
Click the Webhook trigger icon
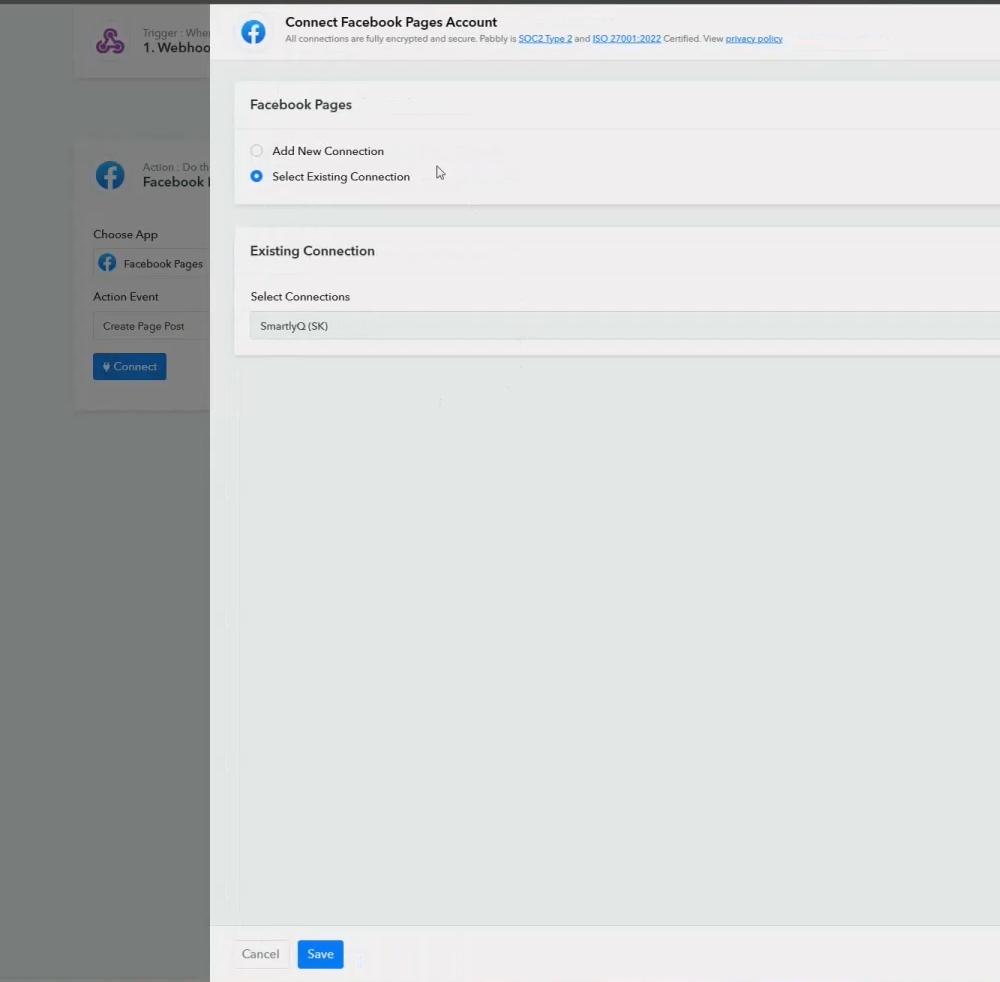click(x=110, y=41)
